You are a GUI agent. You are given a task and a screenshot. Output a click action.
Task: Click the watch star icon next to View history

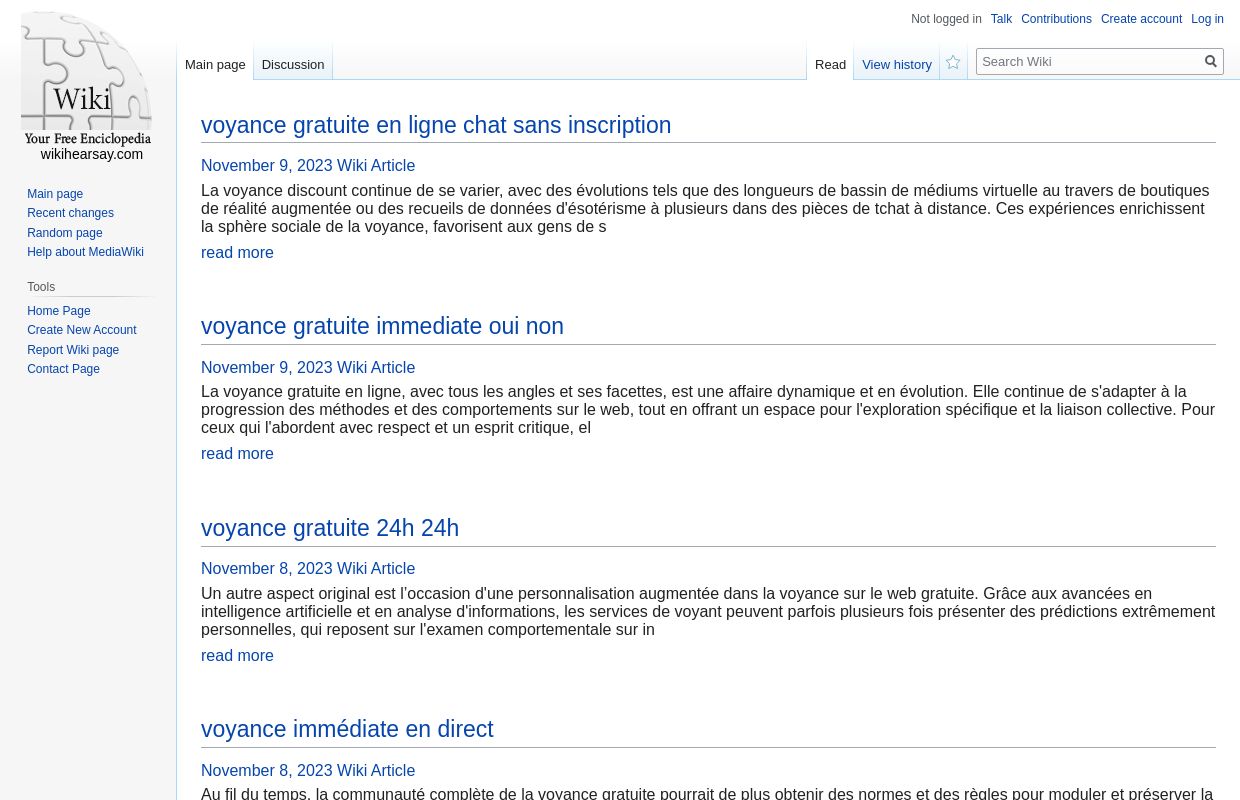953,62
